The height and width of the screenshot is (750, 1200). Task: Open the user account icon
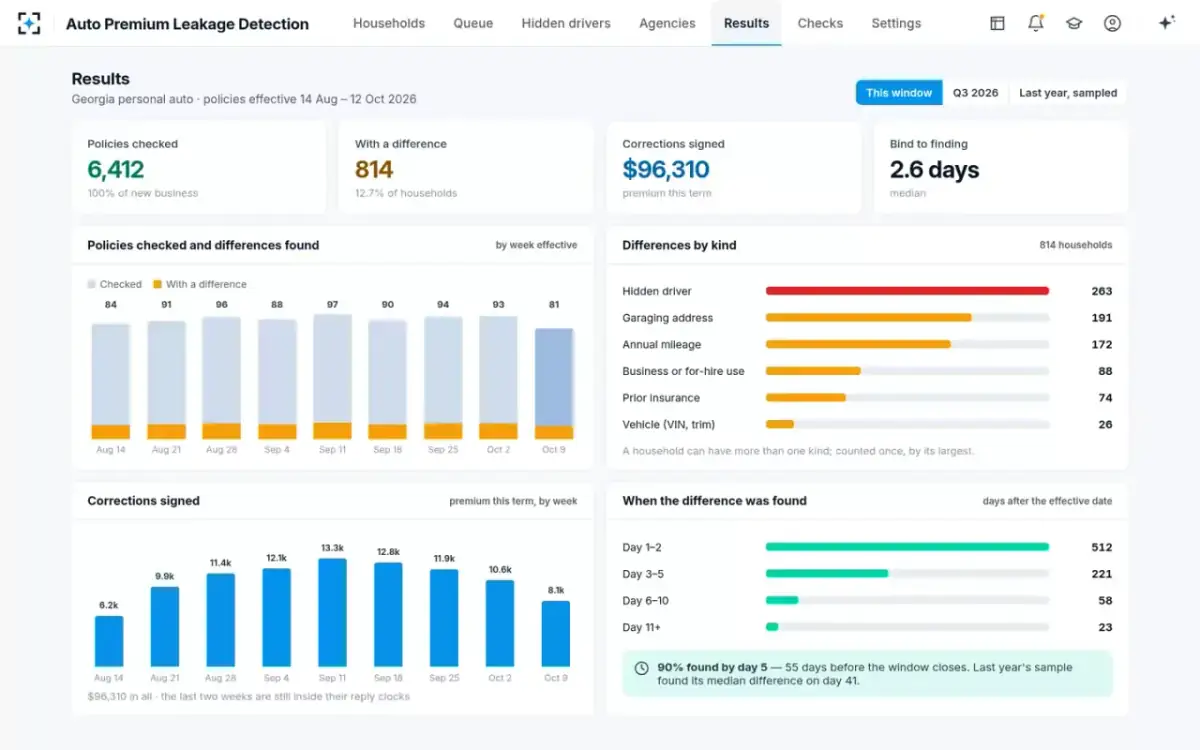[x=1112, y=23]
